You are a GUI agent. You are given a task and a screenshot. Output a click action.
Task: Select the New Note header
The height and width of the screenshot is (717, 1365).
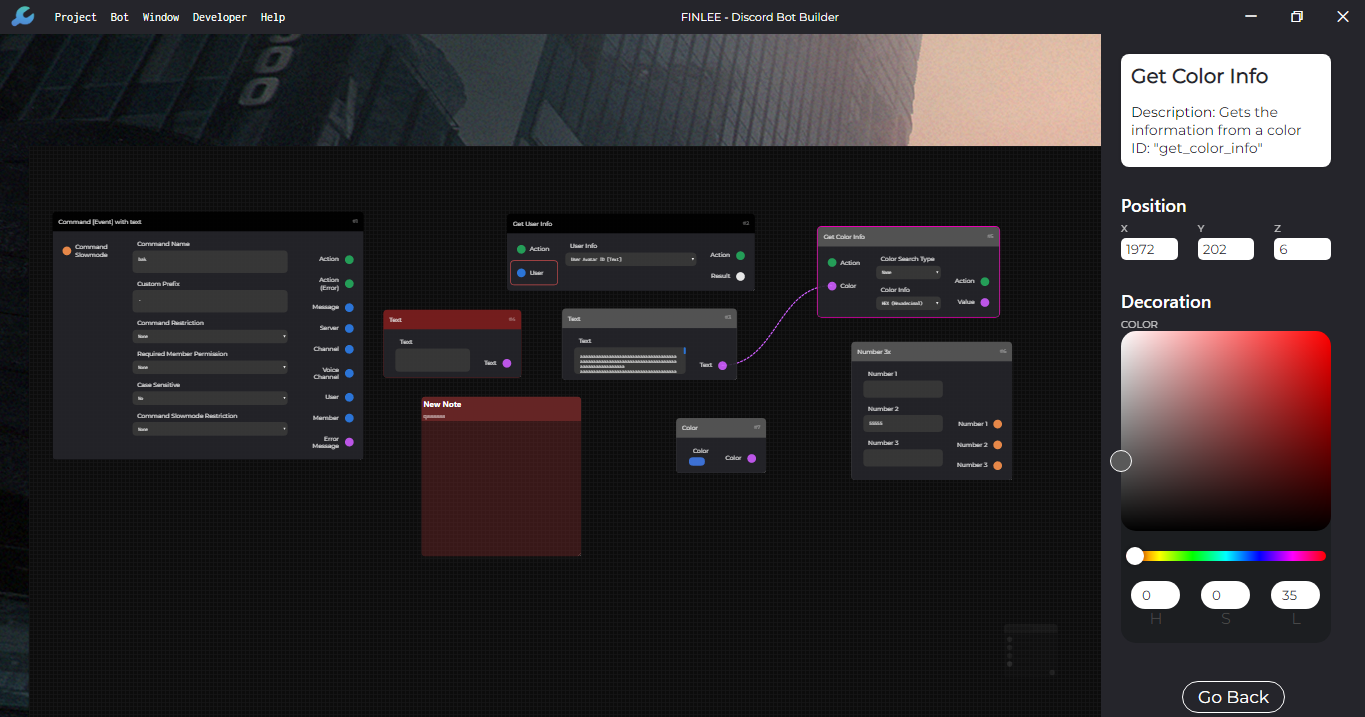(500, 405)
